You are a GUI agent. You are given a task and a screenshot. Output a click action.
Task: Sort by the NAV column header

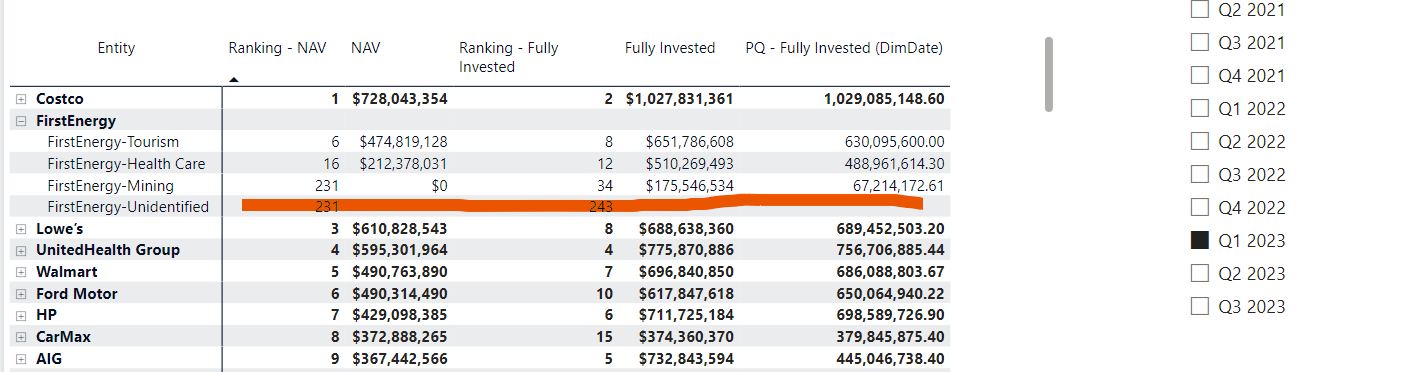(x=365, y=48)
